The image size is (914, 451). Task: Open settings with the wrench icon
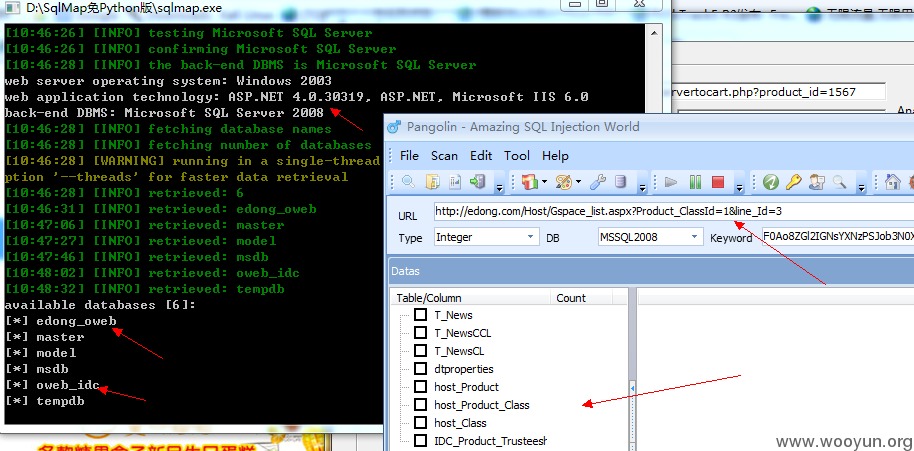[x=598, y=182]
